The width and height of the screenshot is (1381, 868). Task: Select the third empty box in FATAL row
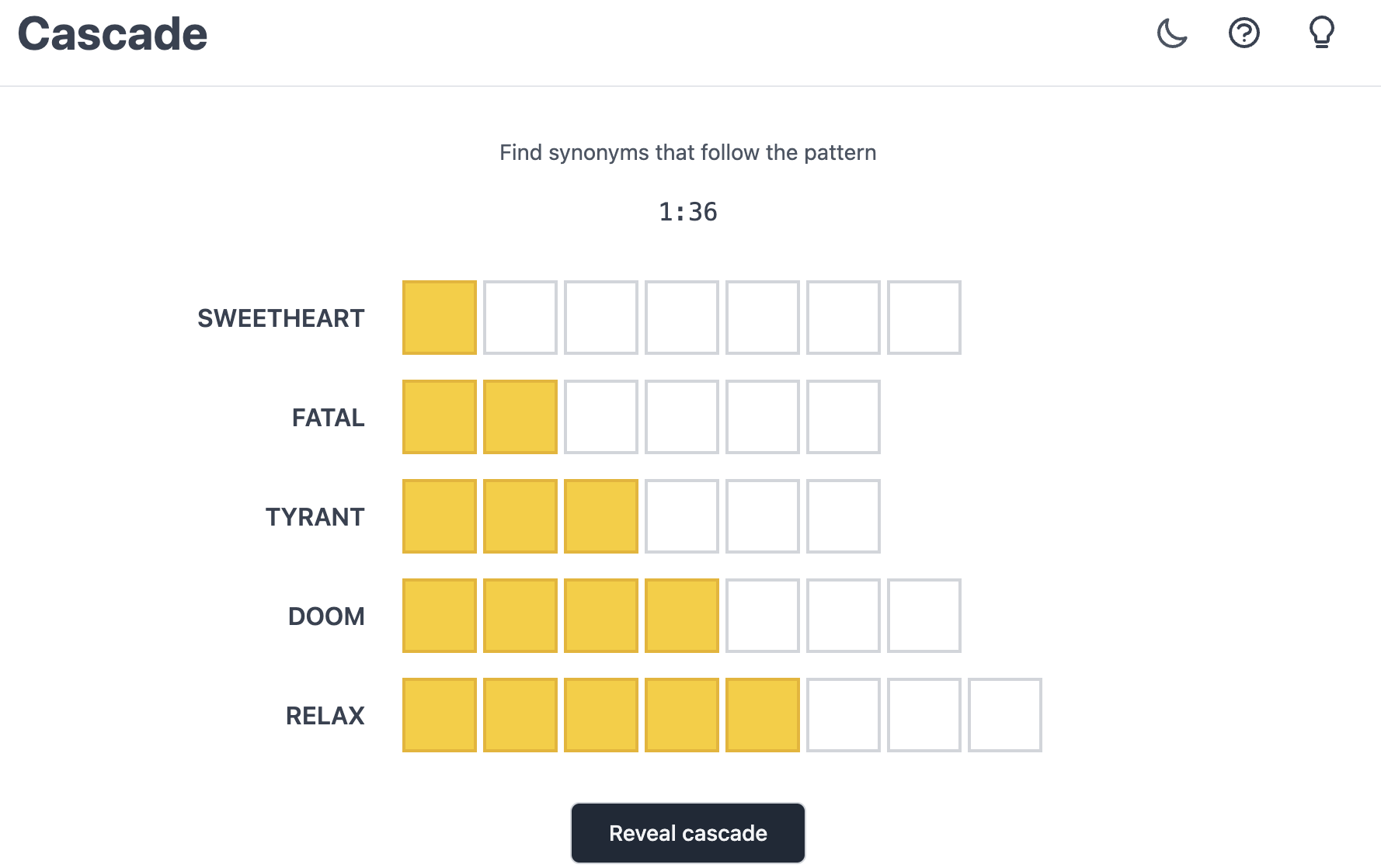point(763,417)
